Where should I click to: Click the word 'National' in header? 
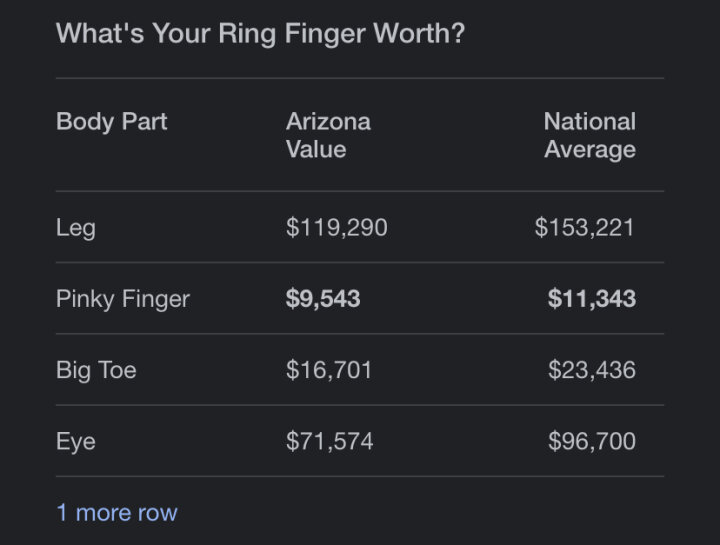point(590,122)
